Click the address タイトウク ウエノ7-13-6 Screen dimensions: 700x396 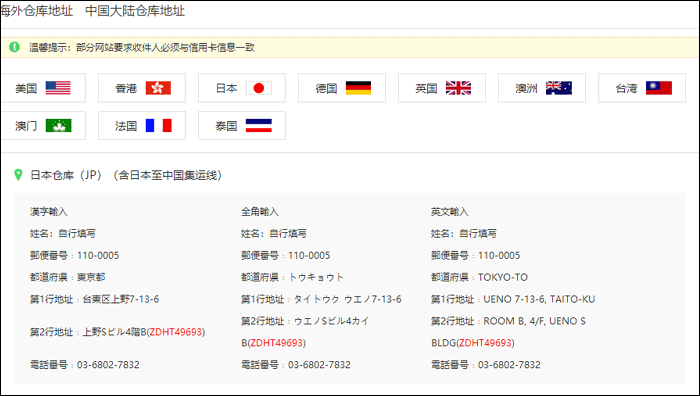[347, 299]
